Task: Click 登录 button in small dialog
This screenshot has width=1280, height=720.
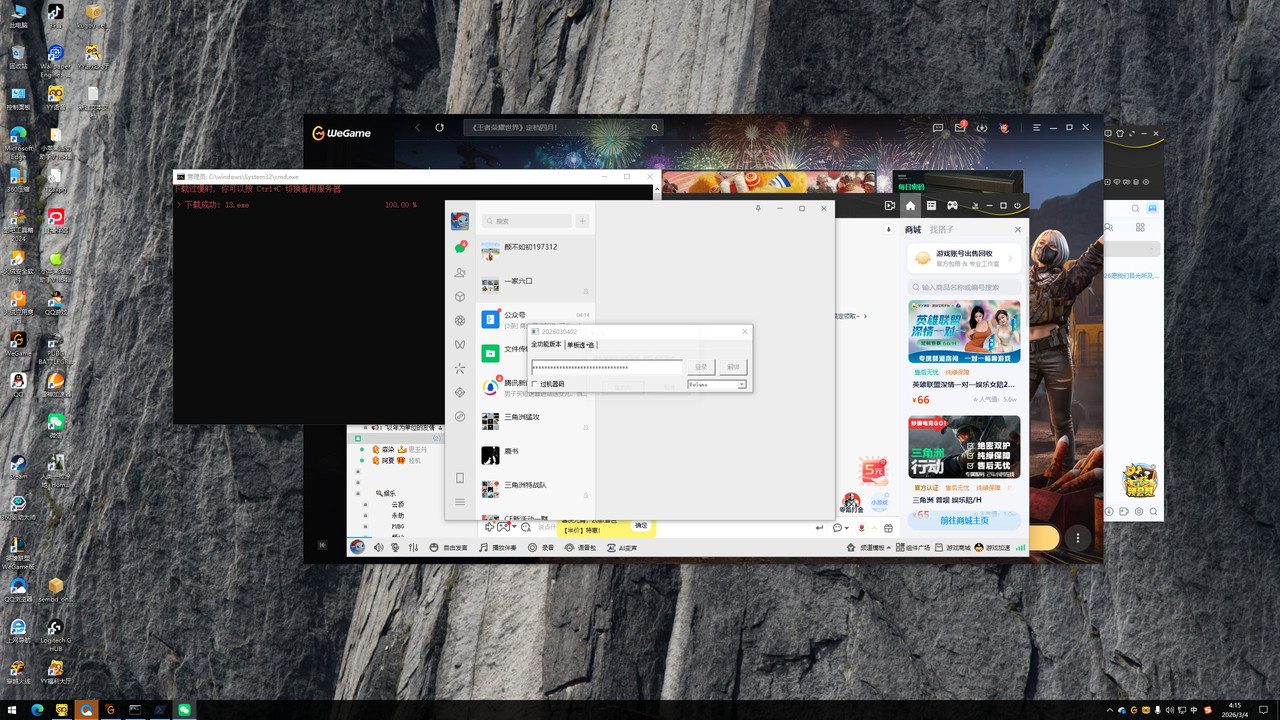Action: pyautogui.click(x=701, y=367)
